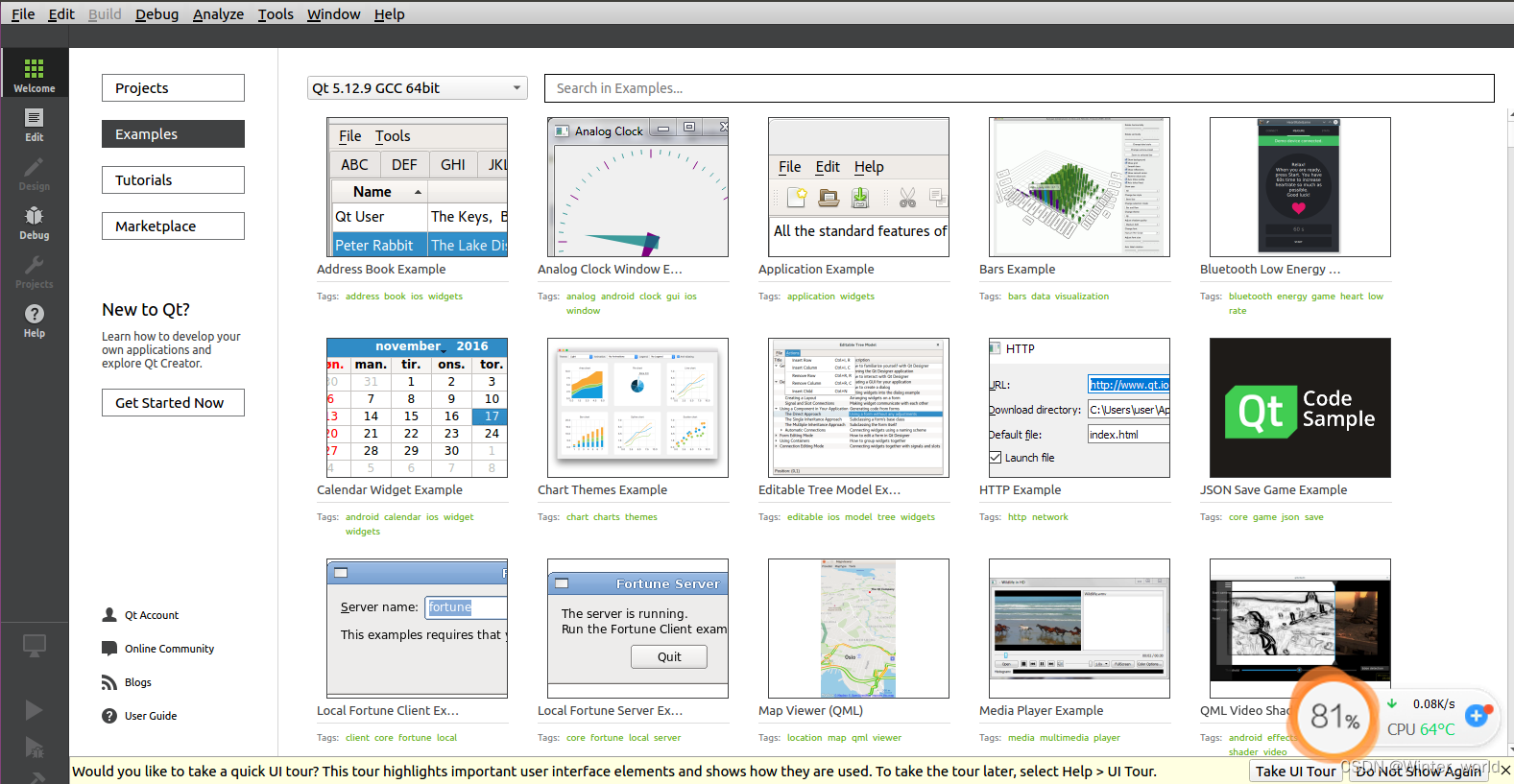Click the Qt Account person icon

pyautogui.click(x=109, y=615)
